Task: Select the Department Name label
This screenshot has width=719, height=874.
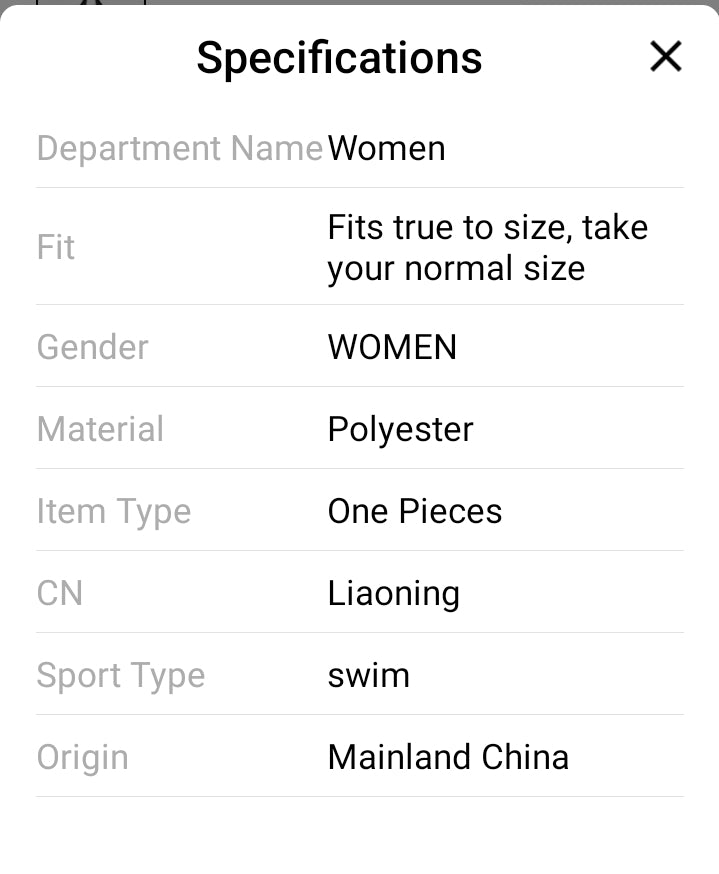Action: click(180, 148)
